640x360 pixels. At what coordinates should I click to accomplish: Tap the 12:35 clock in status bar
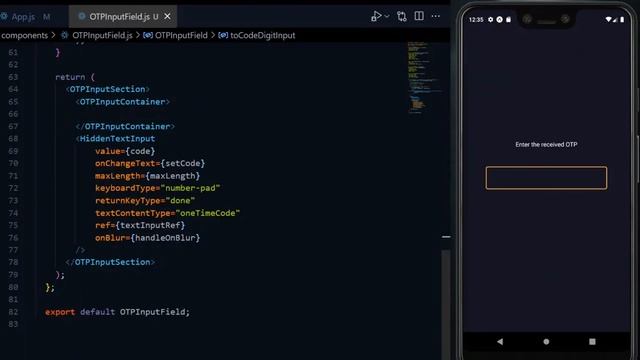(476, 20)
